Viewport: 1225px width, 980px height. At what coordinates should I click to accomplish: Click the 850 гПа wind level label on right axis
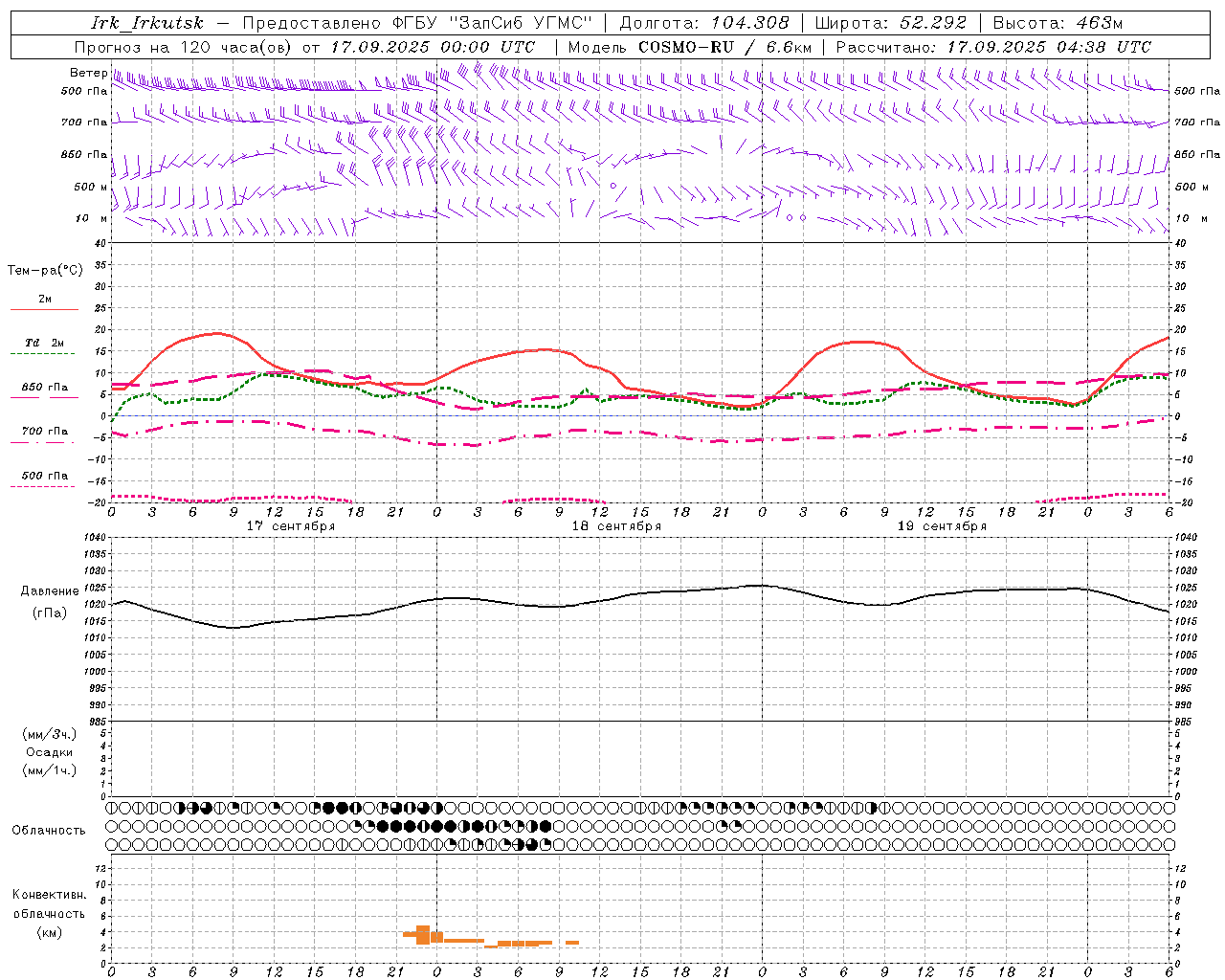[x=1197, y=154]
